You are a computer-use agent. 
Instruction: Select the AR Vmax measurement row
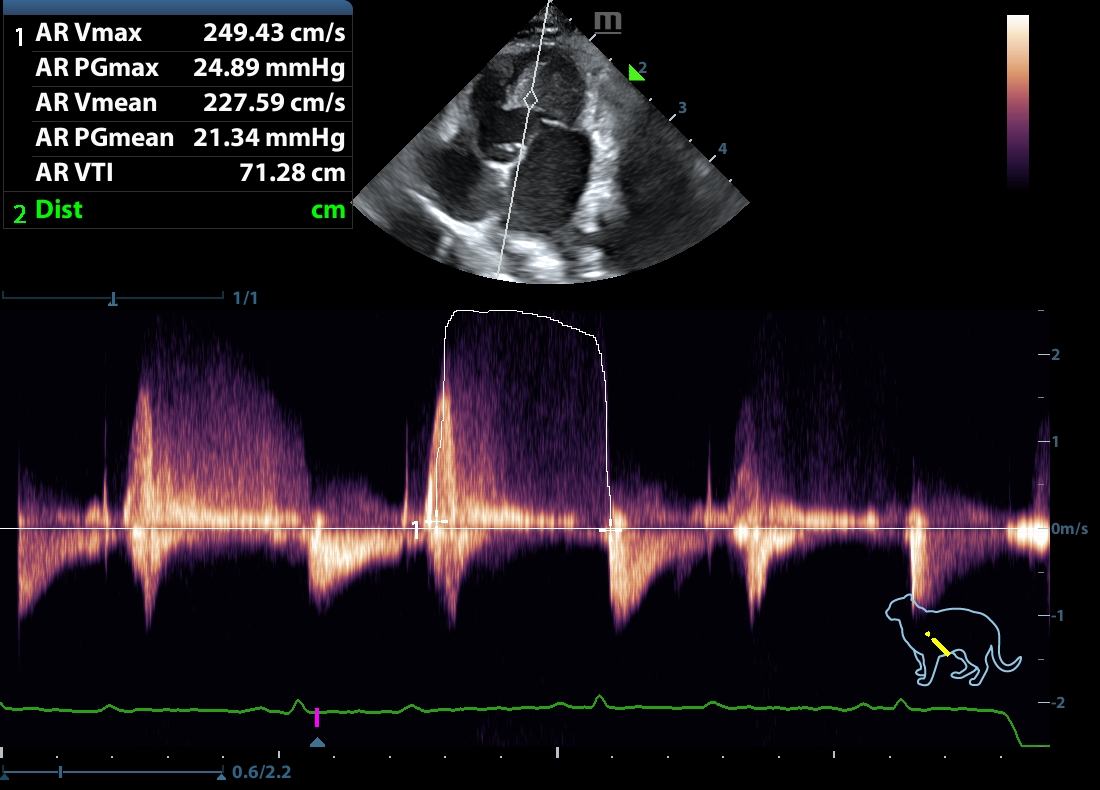[x=190, y=33]
